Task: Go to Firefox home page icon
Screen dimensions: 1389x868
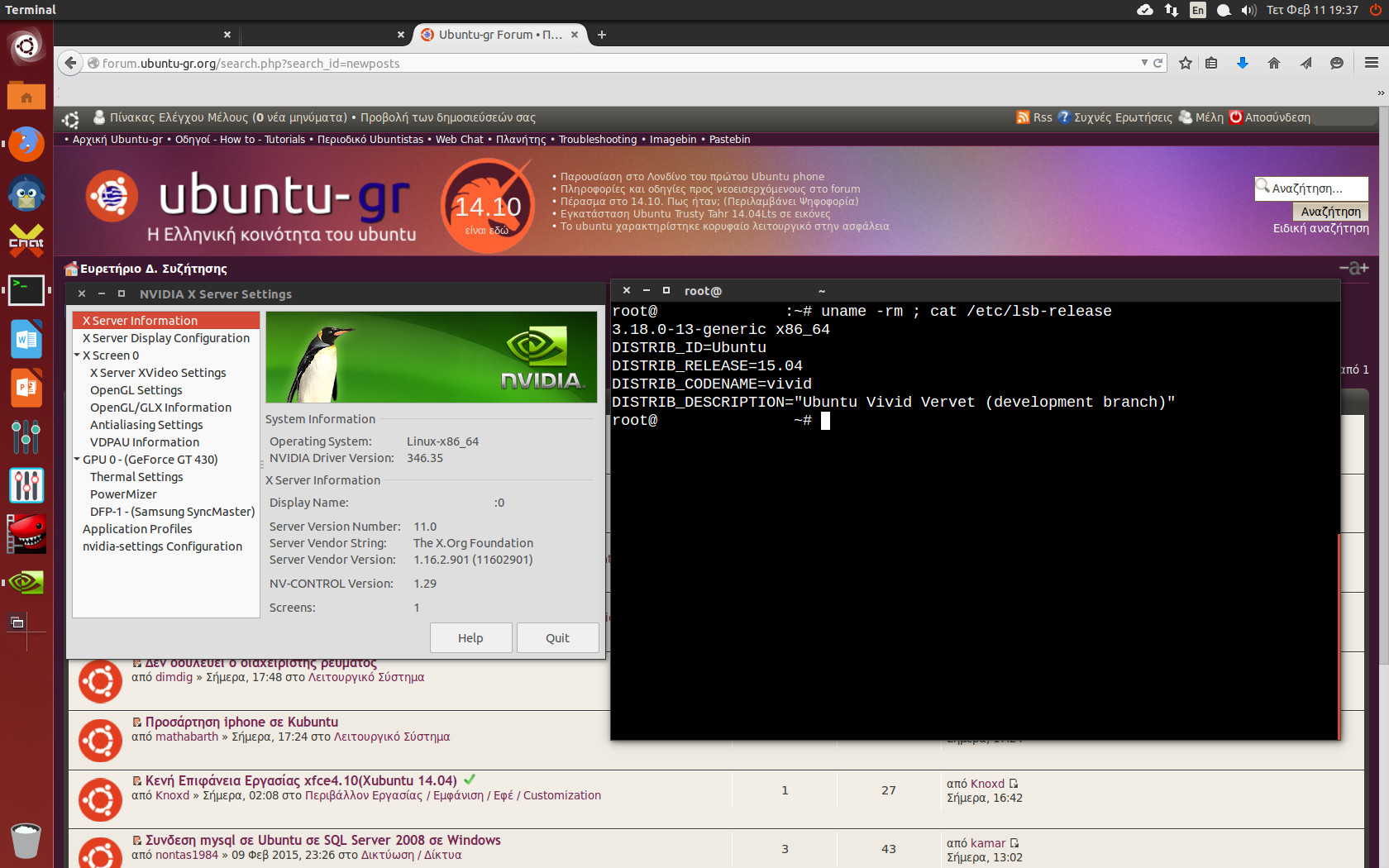Action: (x=1274, y=63)
